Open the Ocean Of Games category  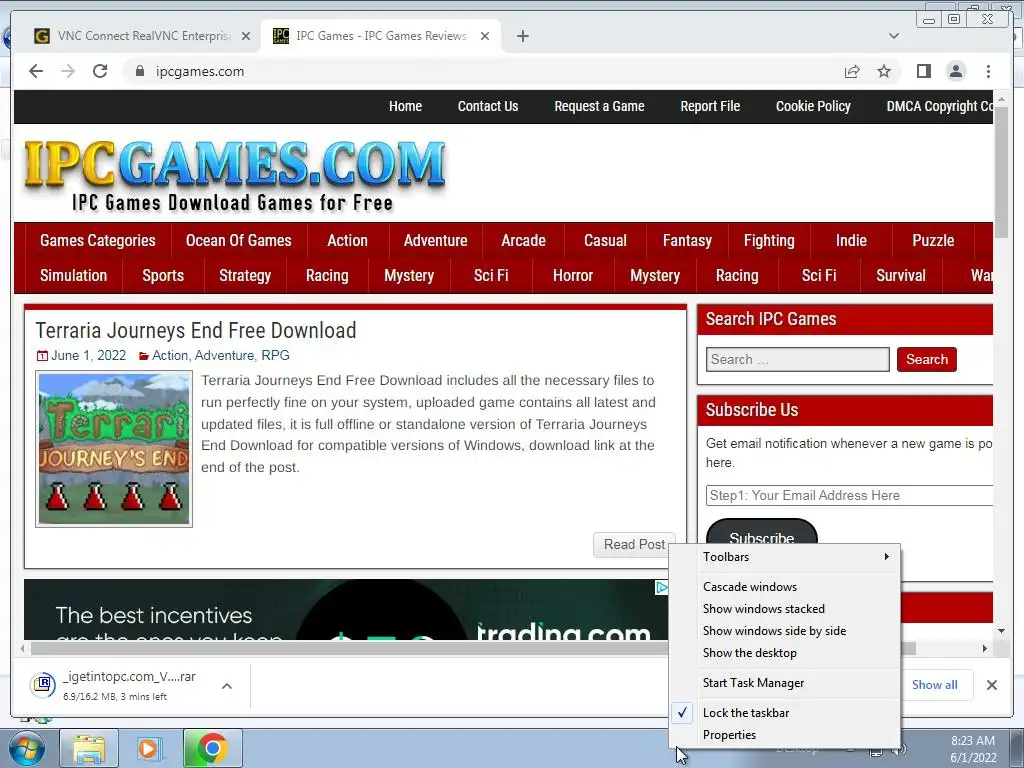[x=238, y=240]
